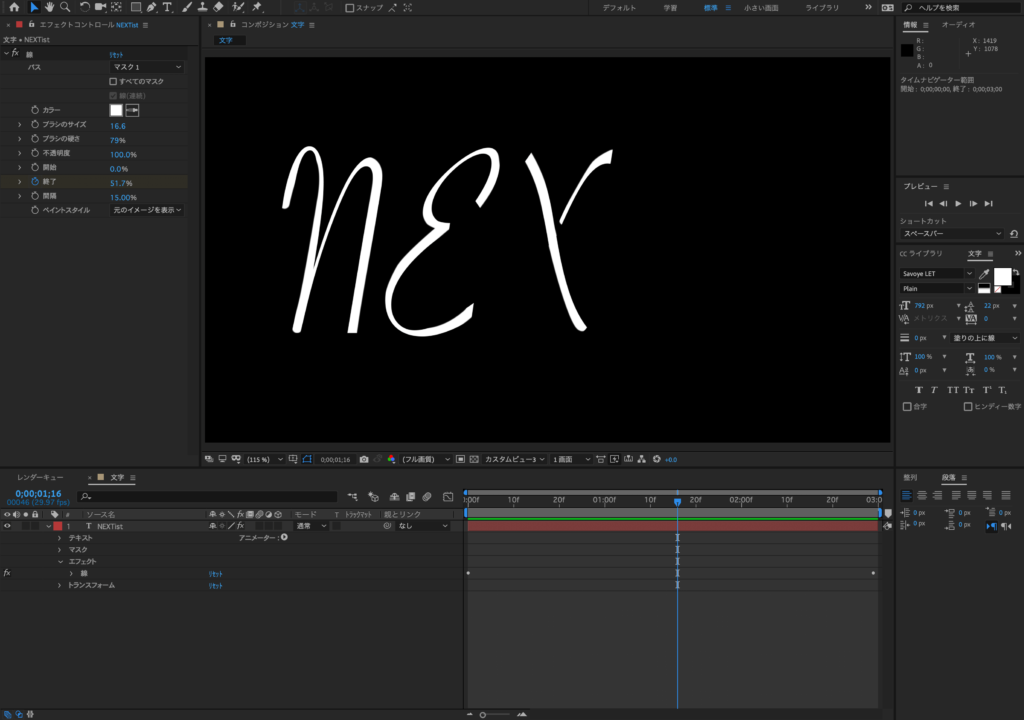1024x720 pixels.
Task: Select the Type (T) tool
Action: coord(168,7)
